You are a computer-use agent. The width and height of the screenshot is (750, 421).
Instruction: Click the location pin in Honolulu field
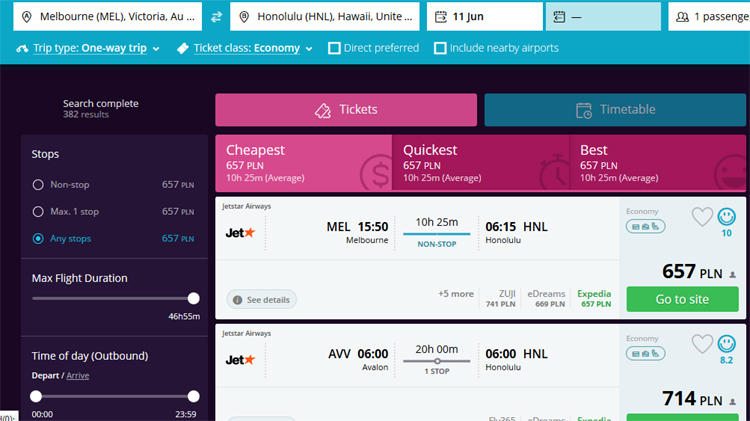(244, 17)
